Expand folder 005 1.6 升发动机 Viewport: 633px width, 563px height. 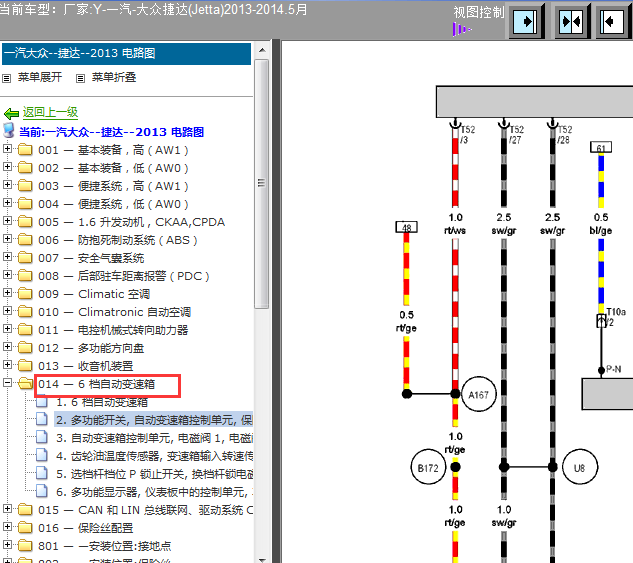(x=7, y=220)
